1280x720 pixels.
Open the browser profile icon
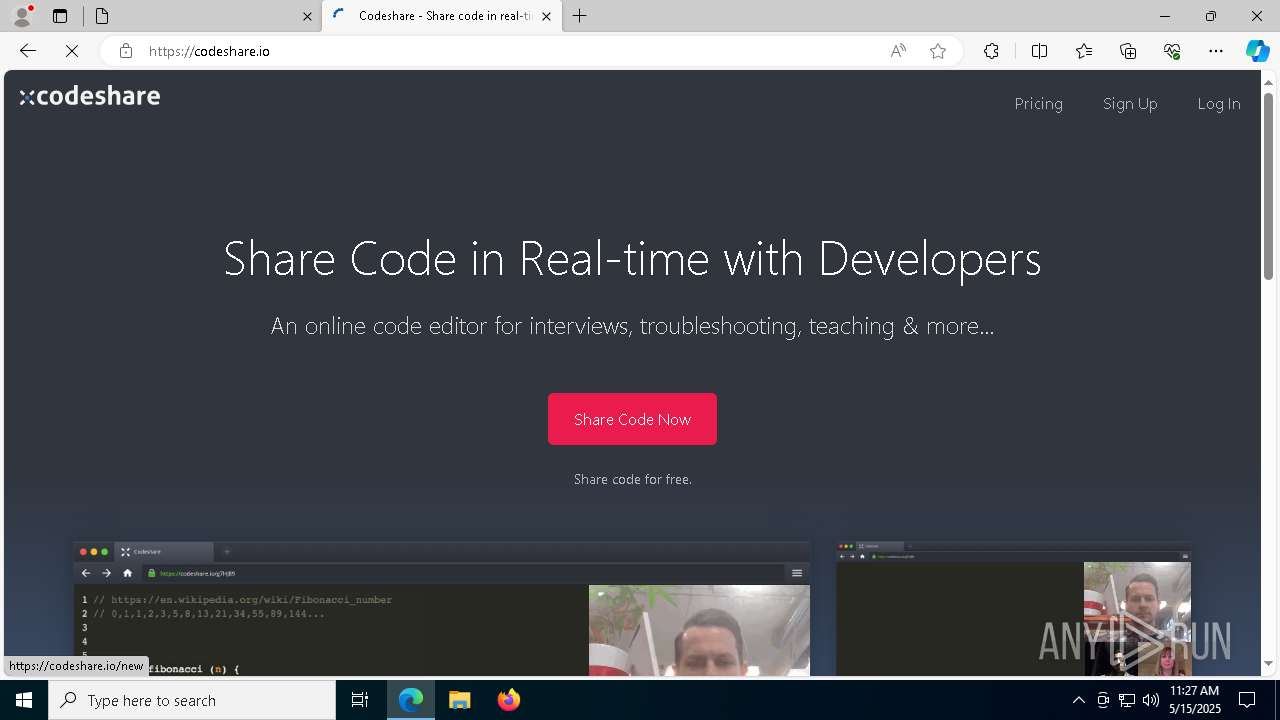[22, 16]
